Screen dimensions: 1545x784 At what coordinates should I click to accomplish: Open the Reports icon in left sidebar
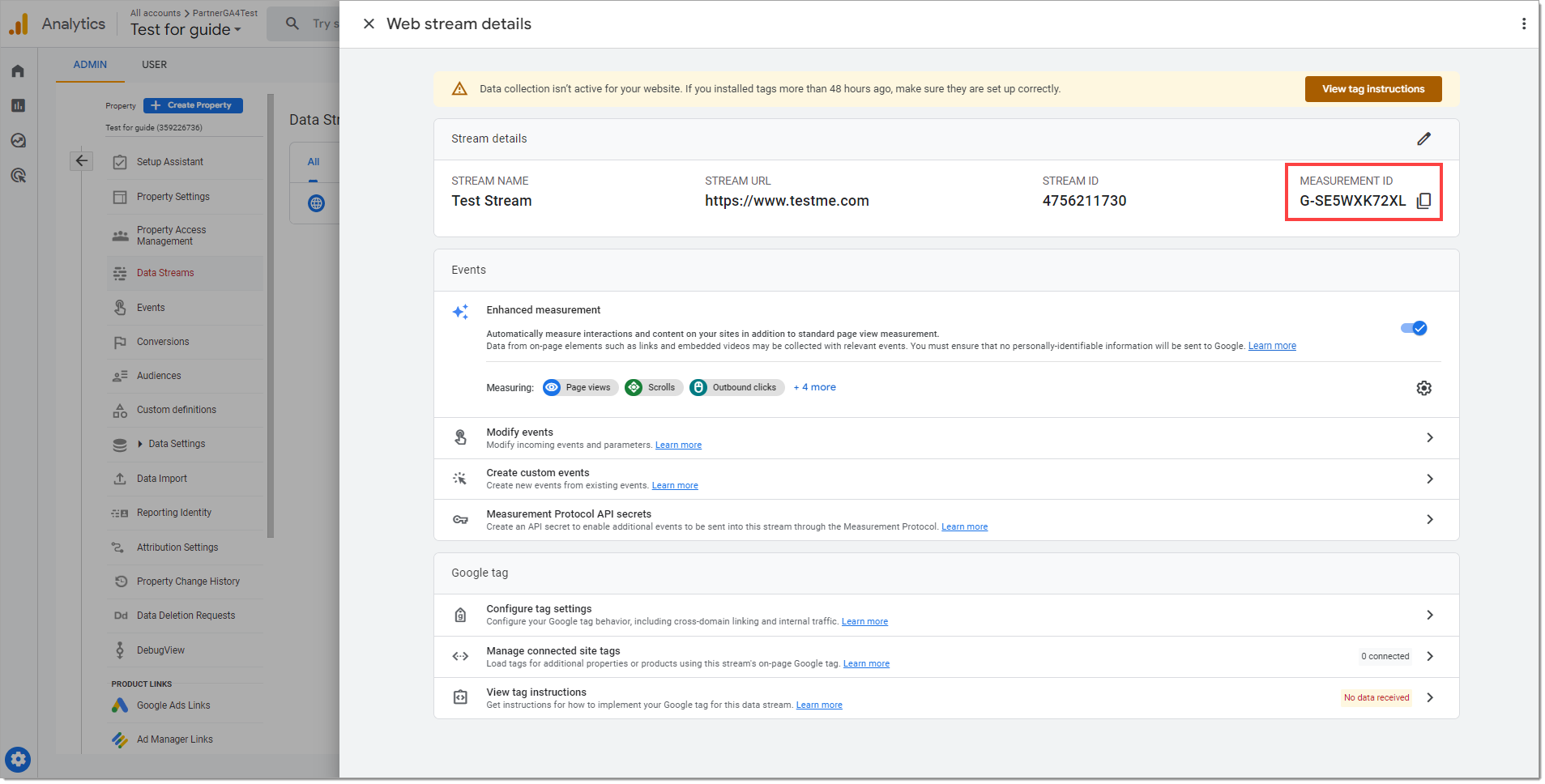18,106
